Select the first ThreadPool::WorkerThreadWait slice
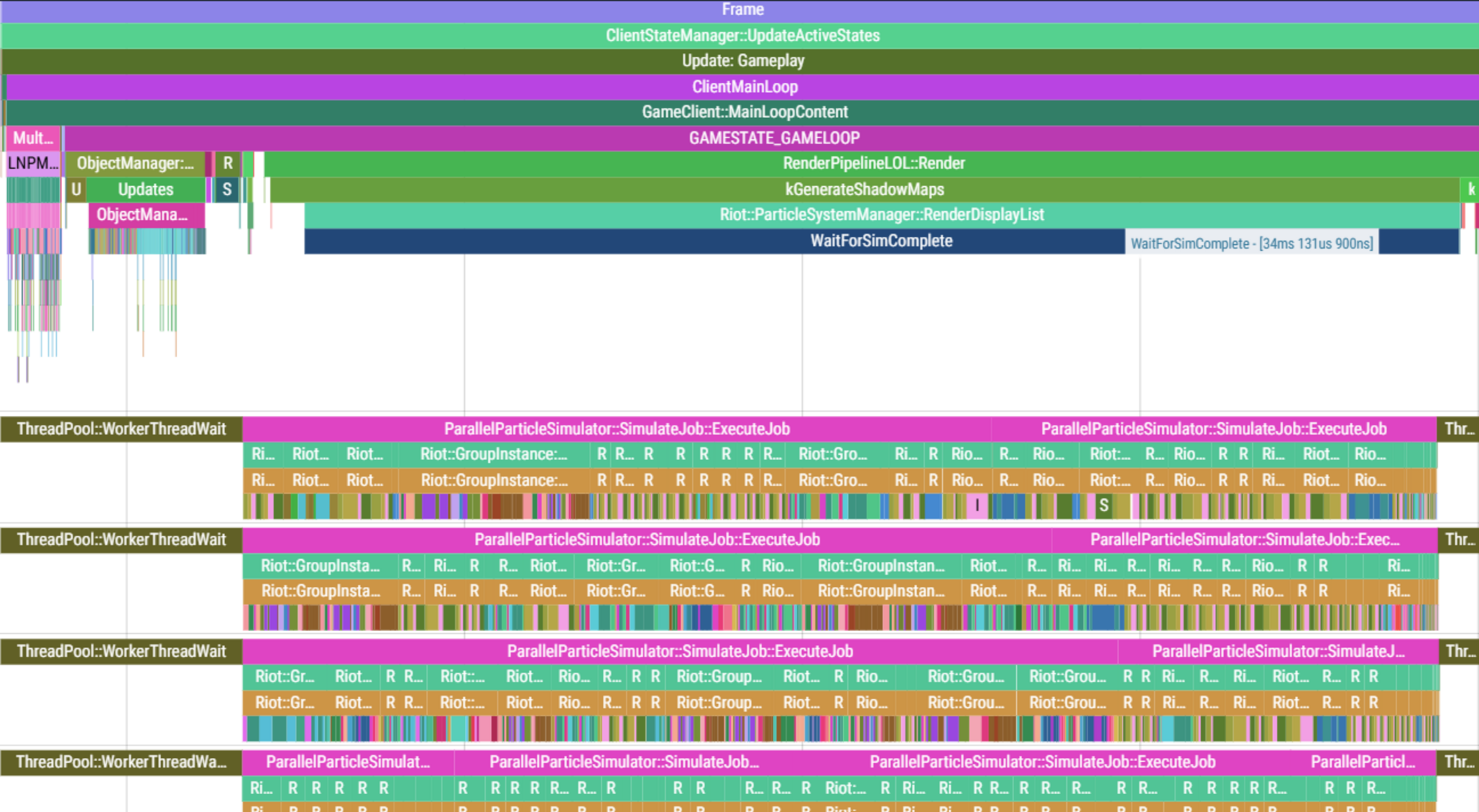 121,429
